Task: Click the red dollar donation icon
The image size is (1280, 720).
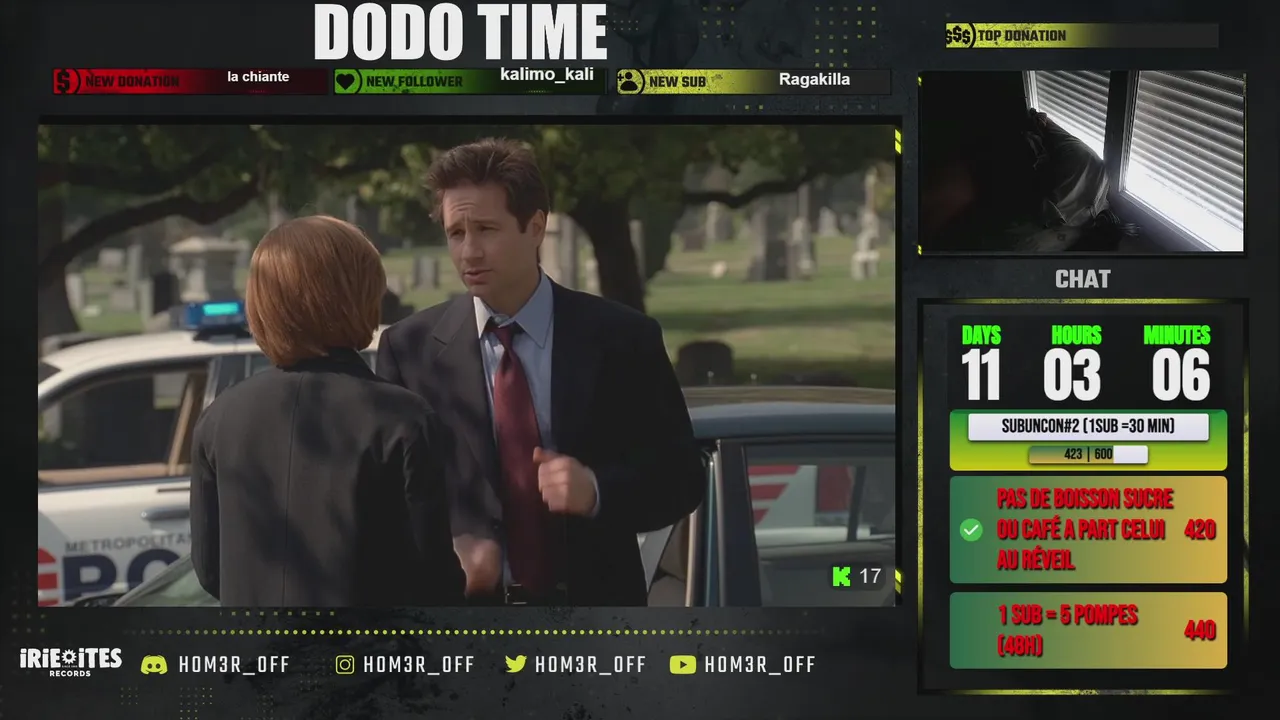Action: (x=66, y=81)
